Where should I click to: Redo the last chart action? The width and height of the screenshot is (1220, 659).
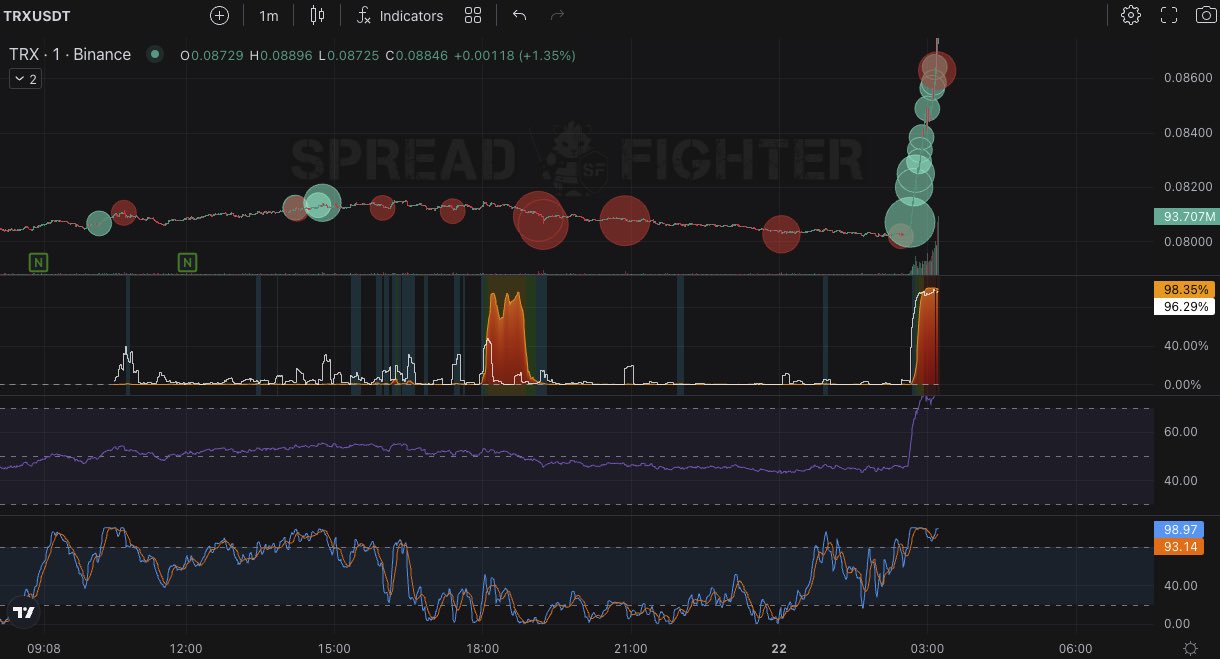coord(557,15)
